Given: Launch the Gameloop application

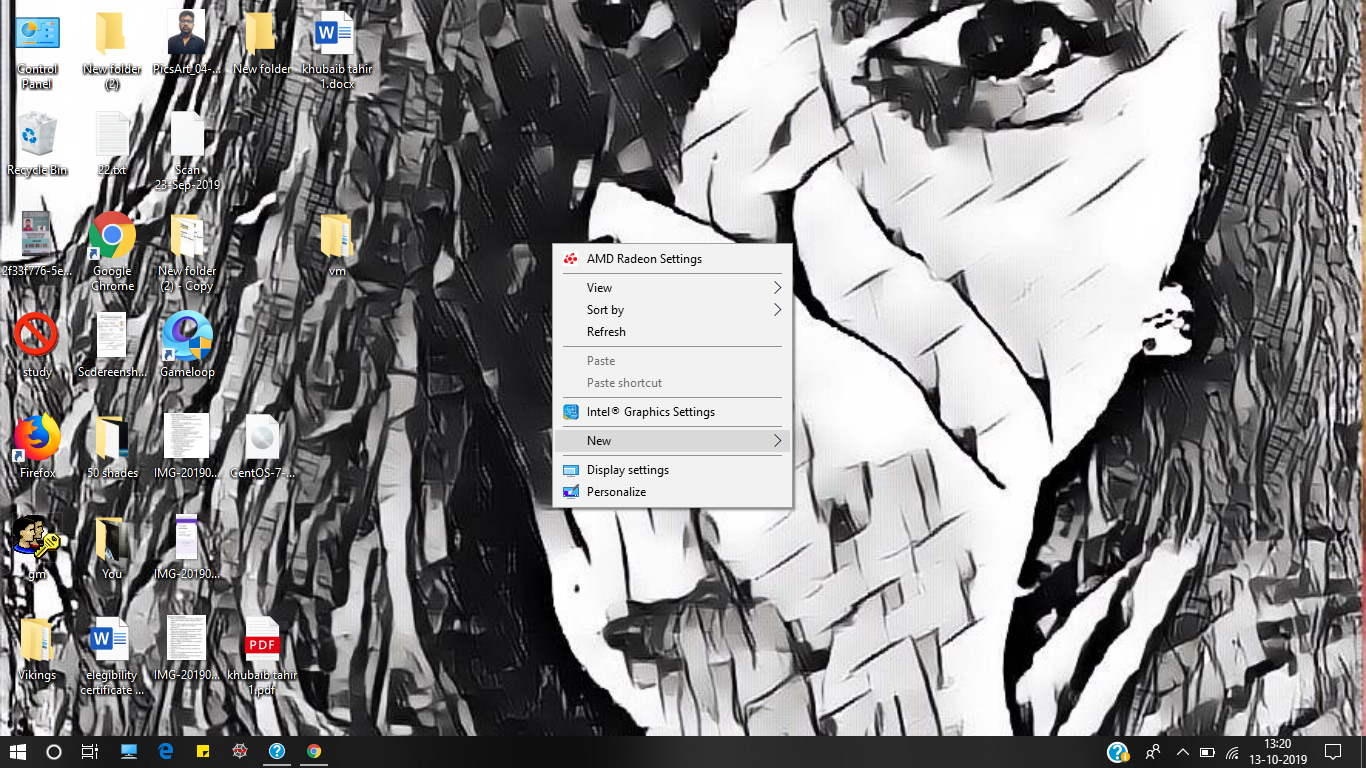Looking at the screenshot, I should [x=186, y=335].
